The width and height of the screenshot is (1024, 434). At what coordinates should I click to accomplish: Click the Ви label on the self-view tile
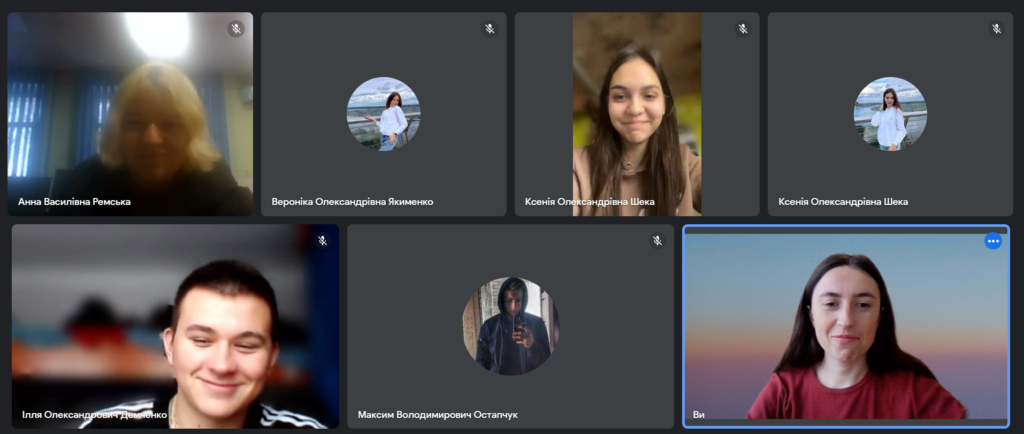[699, 414]
